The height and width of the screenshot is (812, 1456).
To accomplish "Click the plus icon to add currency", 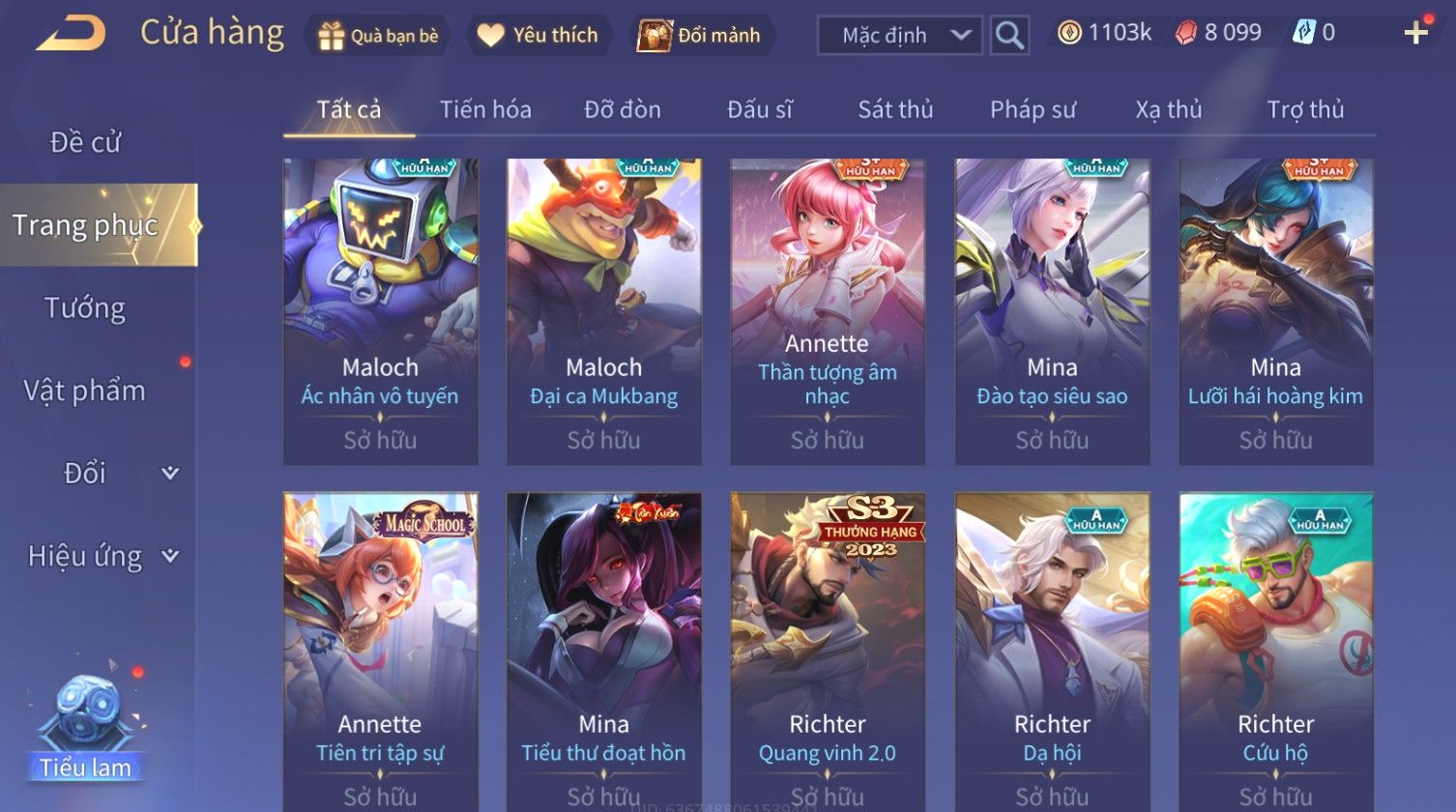I will 1416,34.
